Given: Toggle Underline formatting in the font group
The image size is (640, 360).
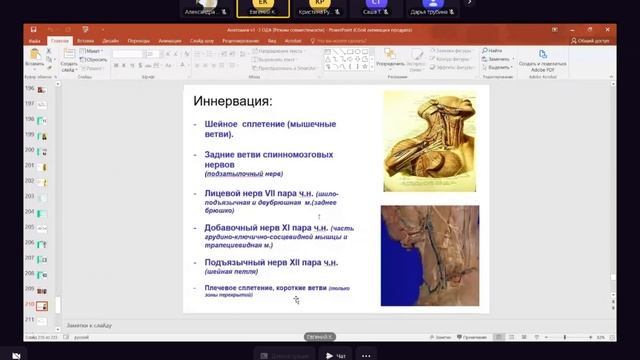Looking at the screenshot, I should pos(132,65).
